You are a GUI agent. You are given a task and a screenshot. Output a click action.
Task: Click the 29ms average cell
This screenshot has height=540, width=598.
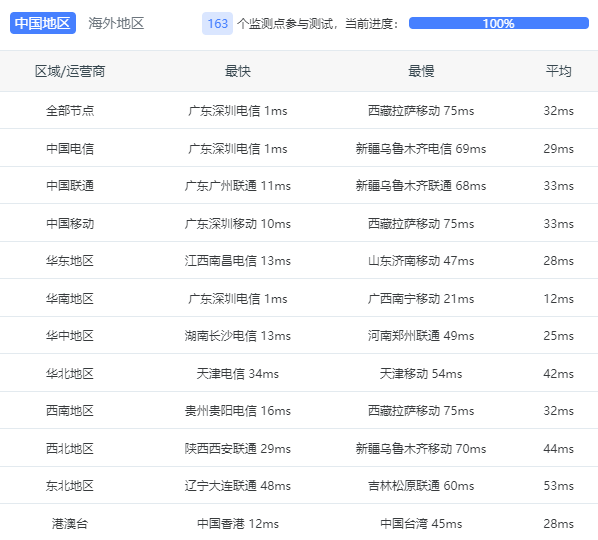[x=558, y=148]
